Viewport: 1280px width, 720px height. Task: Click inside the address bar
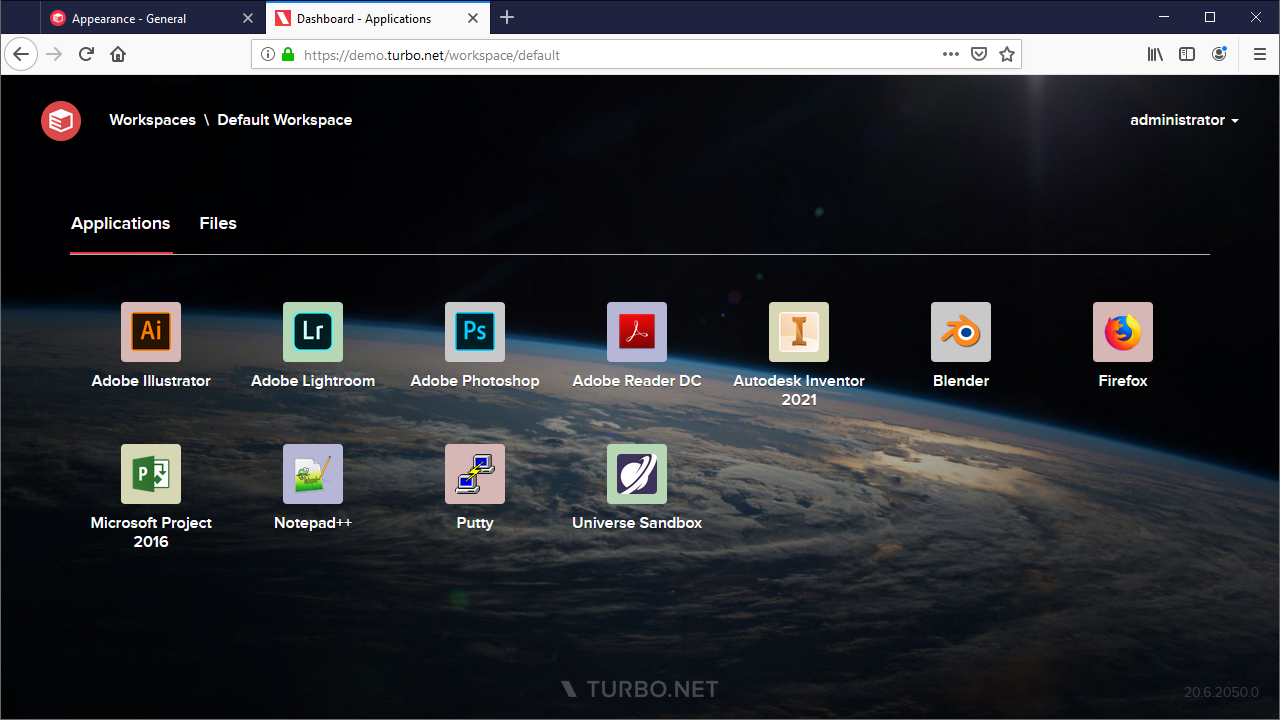(x=600, y=54)
